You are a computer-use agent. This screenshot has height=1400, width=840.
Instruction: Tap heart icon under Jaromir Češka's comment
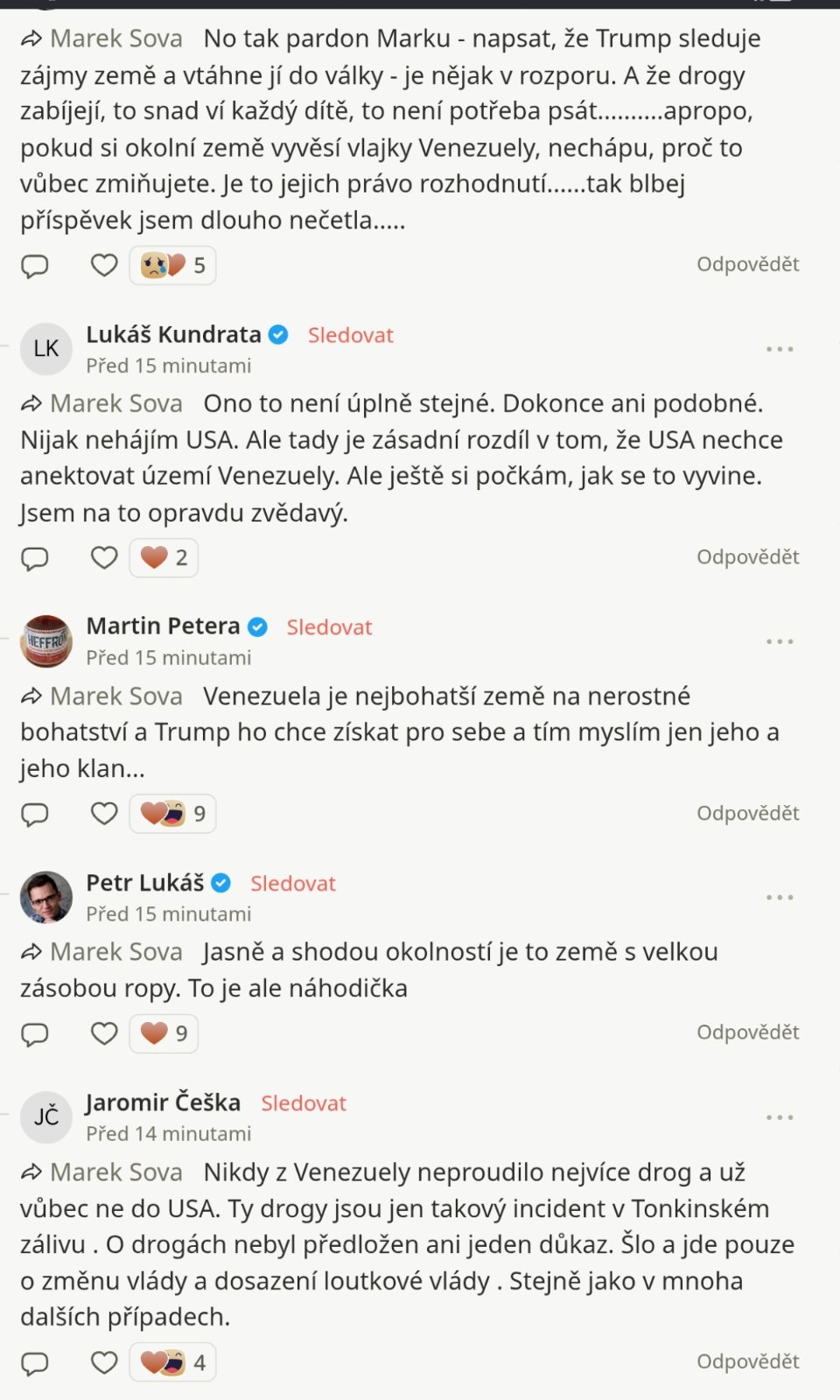(104, 1362)
